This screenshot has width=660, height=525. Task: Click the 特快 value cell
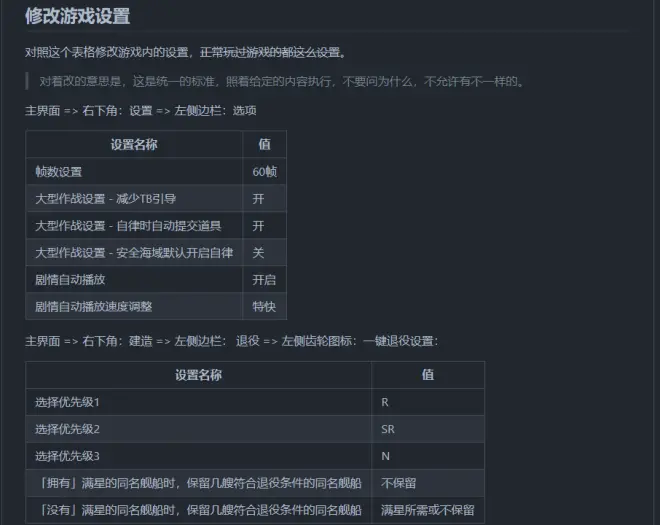pyautogui.click(x=264, y=306)
